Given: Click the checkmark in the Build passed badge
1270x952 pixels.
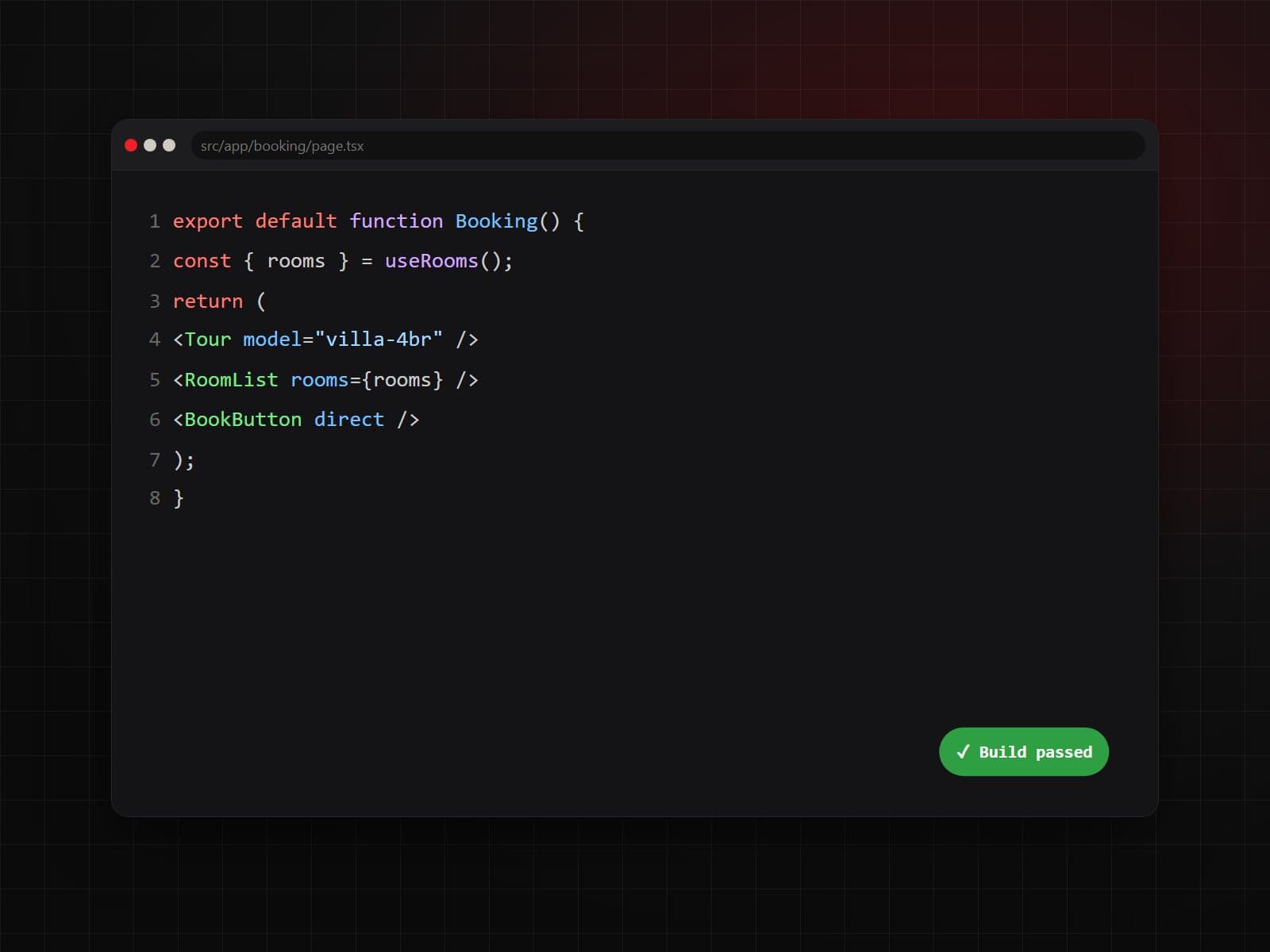Looking at the screenshot, I should pyautogui.click(x=963, y=751).
